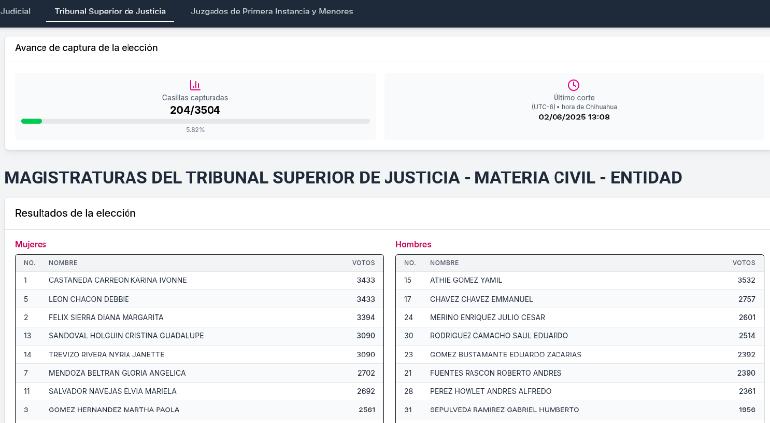This screenshot has width=770, height=423.
Task: Click the green capture progress bar
Action: 32,121
